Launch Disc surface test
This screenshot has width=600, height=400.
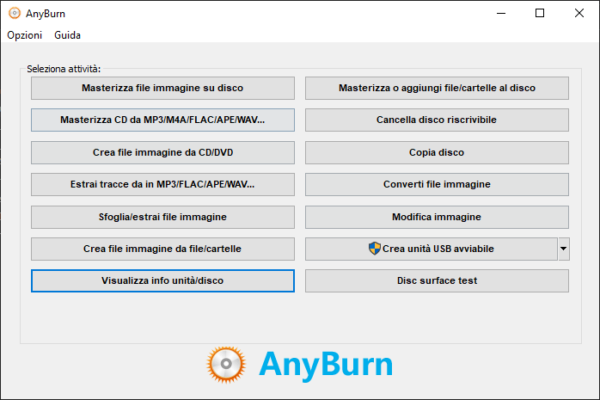(437, 281)
